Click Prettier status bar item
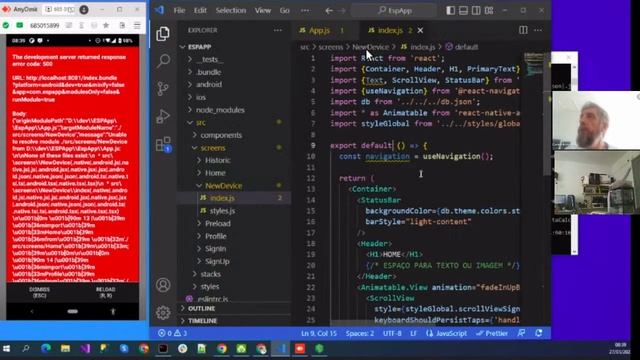 (x=492, y=333)
